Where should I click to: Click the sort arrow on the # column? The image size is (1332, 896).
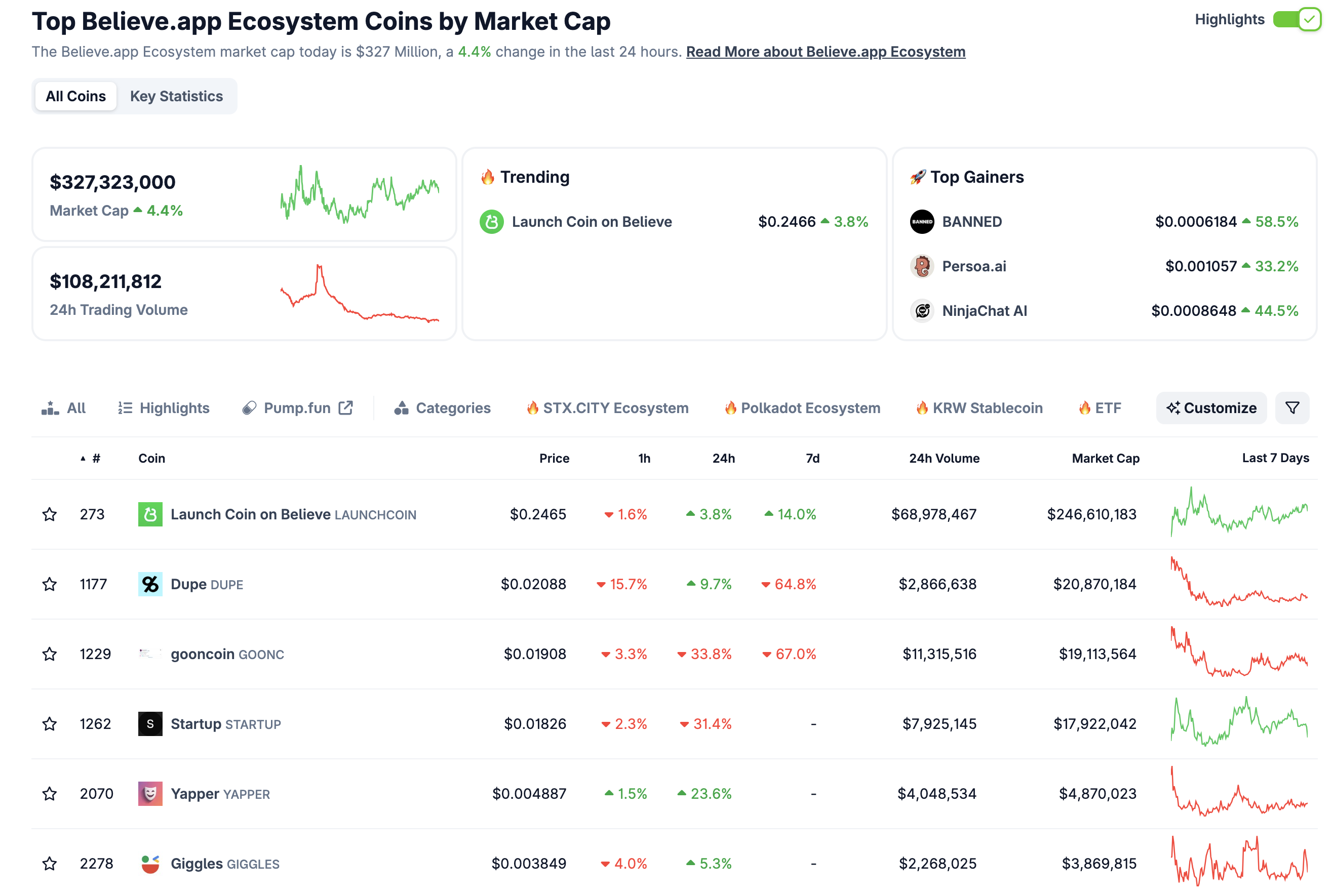pos(83,458)
